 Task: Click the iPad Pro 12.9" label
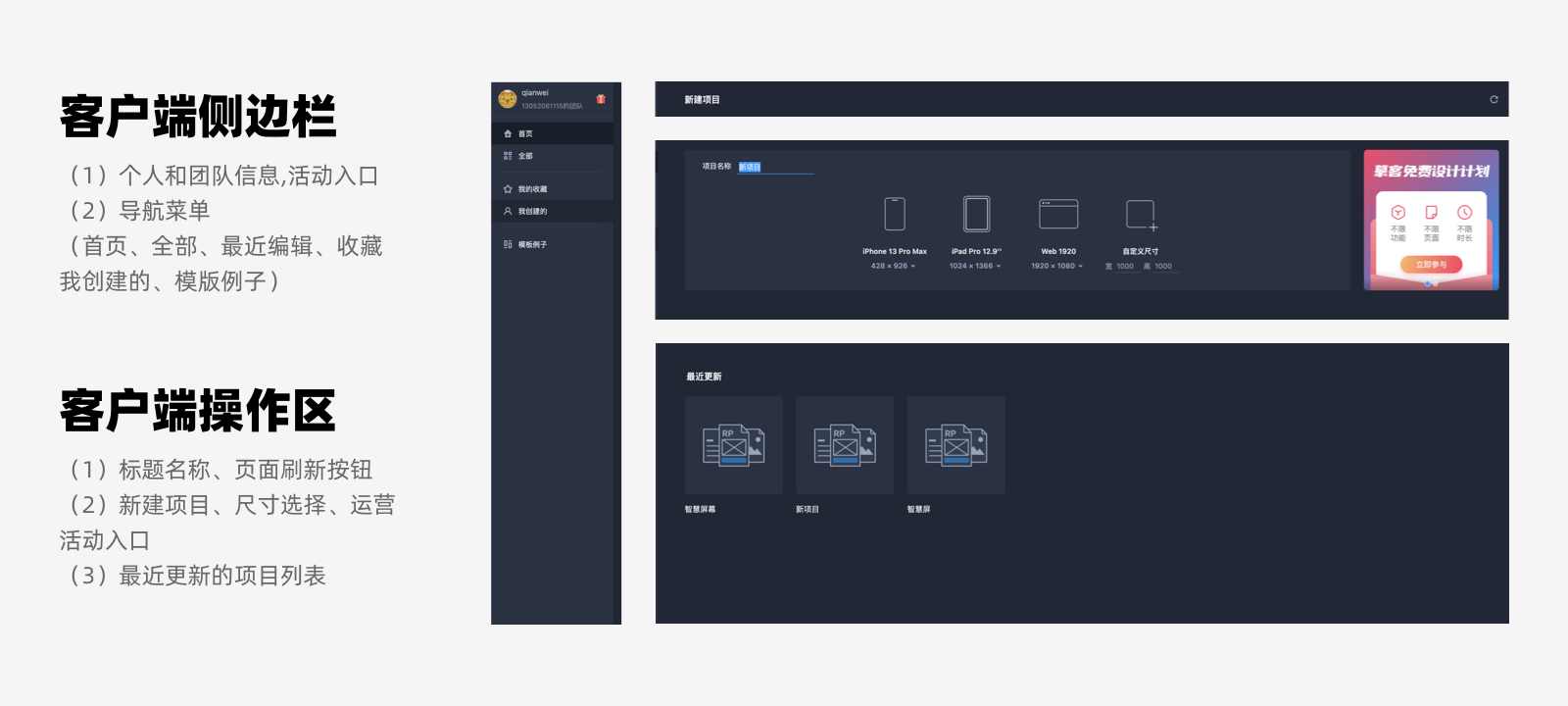pos(976,252)
